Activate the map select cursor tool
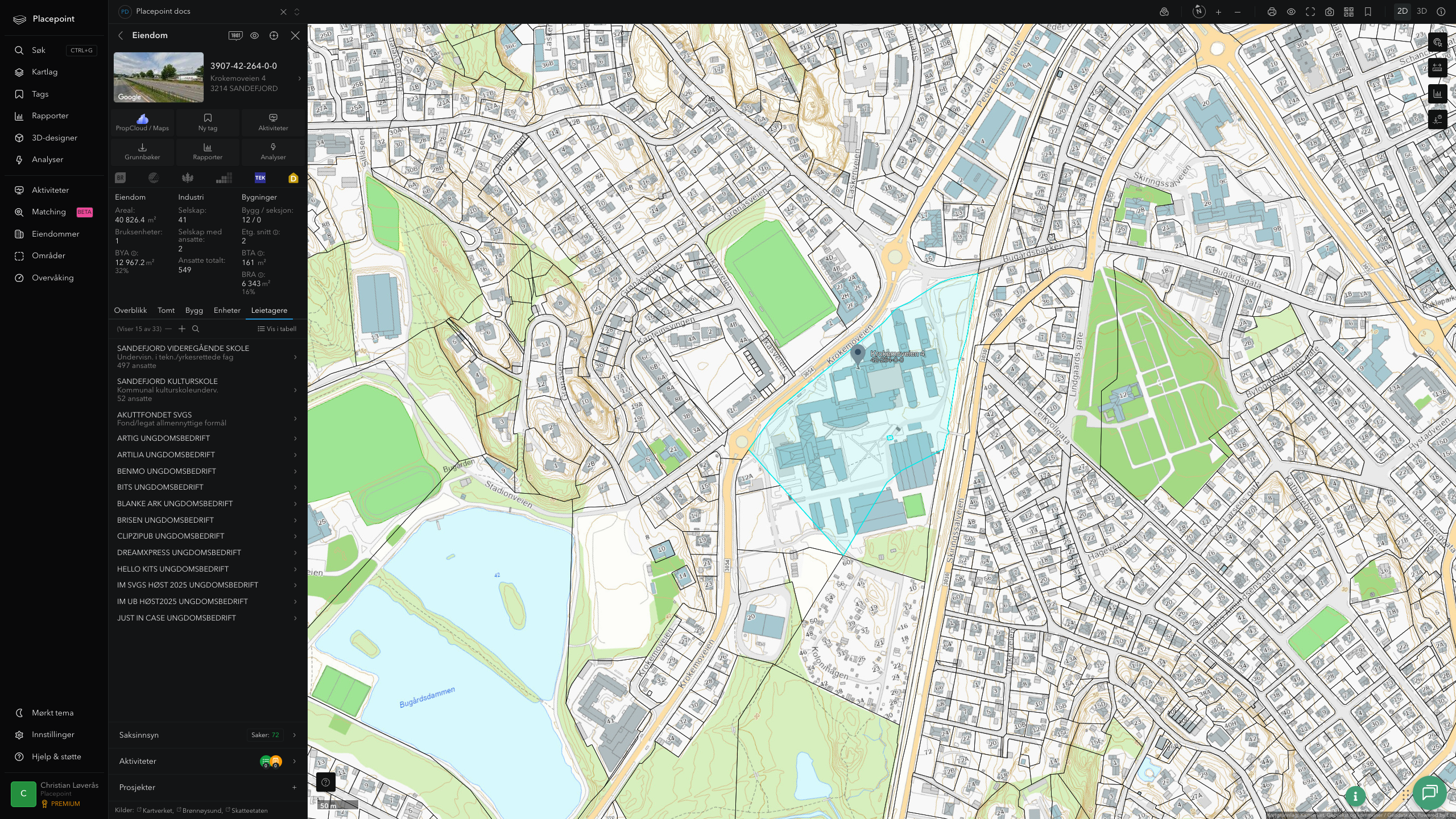The width and height of the screenshot is (1456, 819). pyautogui.click(x=1438, y=43)
